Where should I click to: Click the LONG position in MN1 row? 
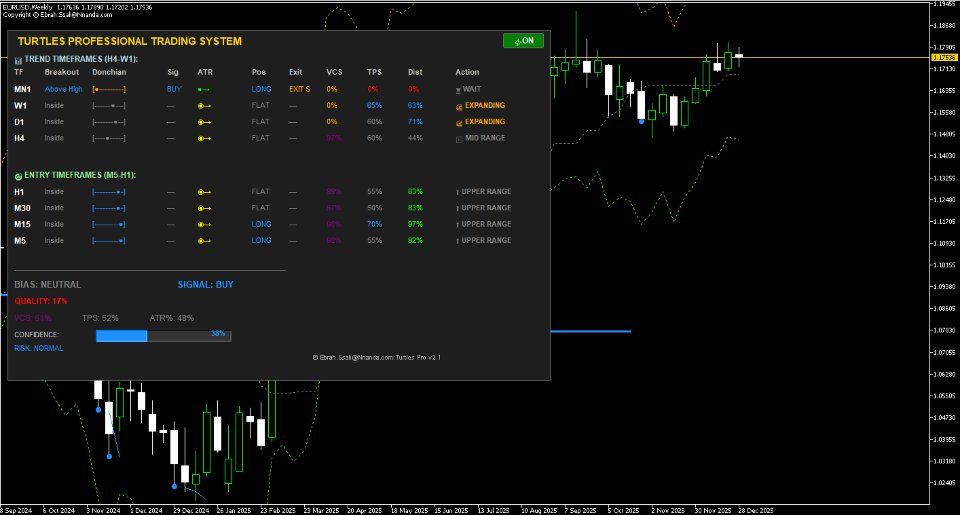tap(261, 89)
